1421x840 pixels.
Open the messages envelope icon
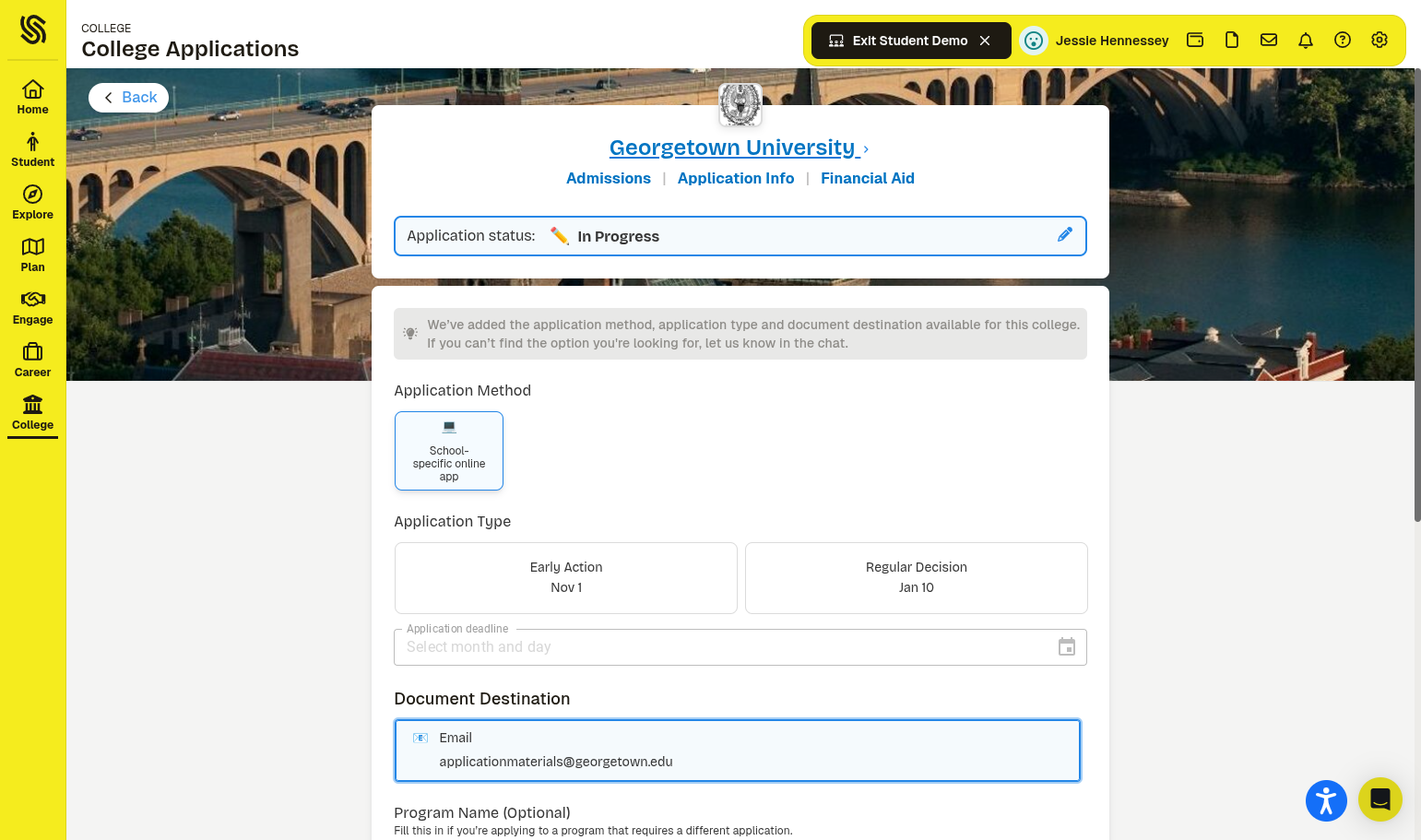click(x=1269, y=40)
